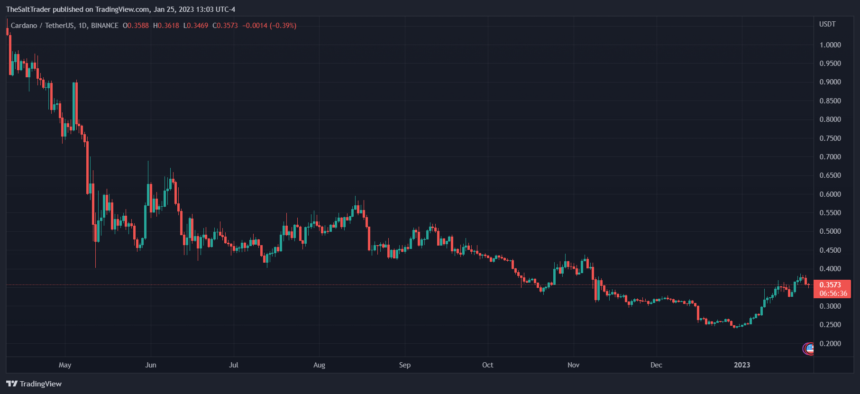860x394 pixels.
Task: Click the 0.9000 price axis label
Action: tap(829, 82)
